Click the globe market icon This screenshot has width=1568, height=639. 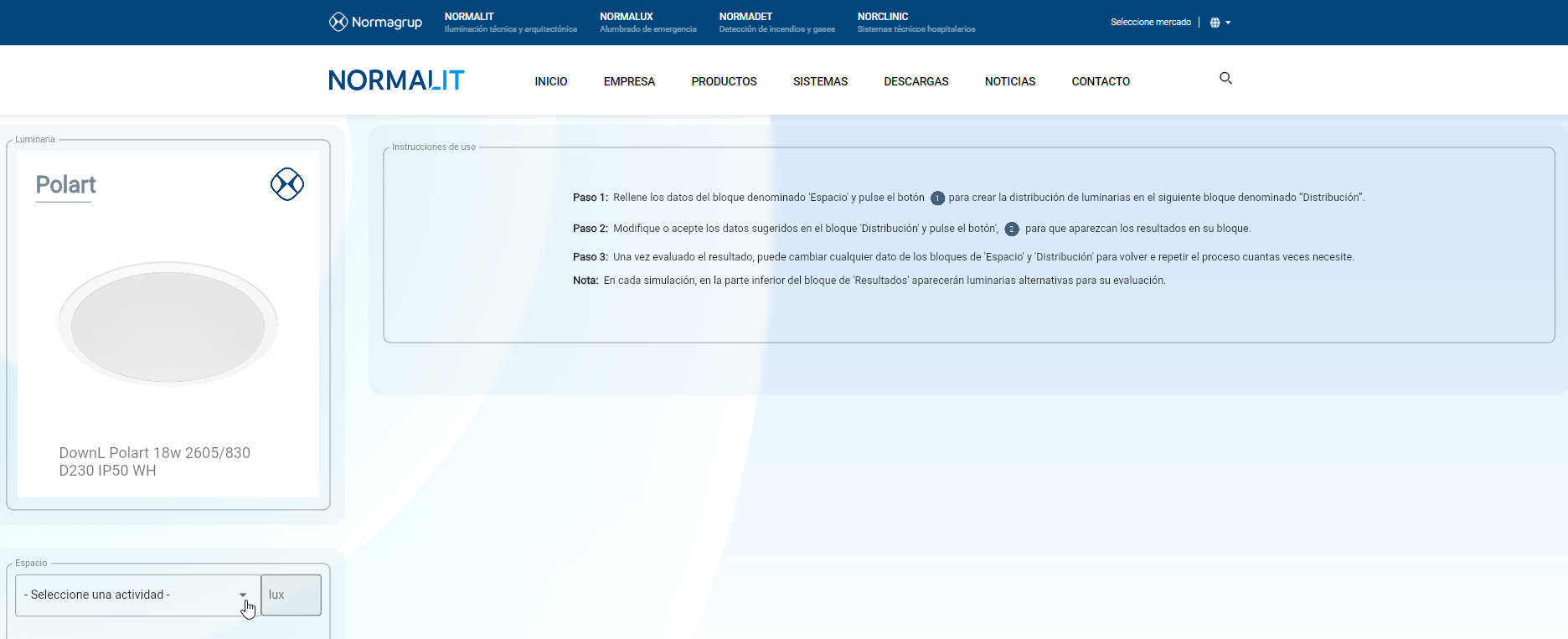(x=1215, y=23)
